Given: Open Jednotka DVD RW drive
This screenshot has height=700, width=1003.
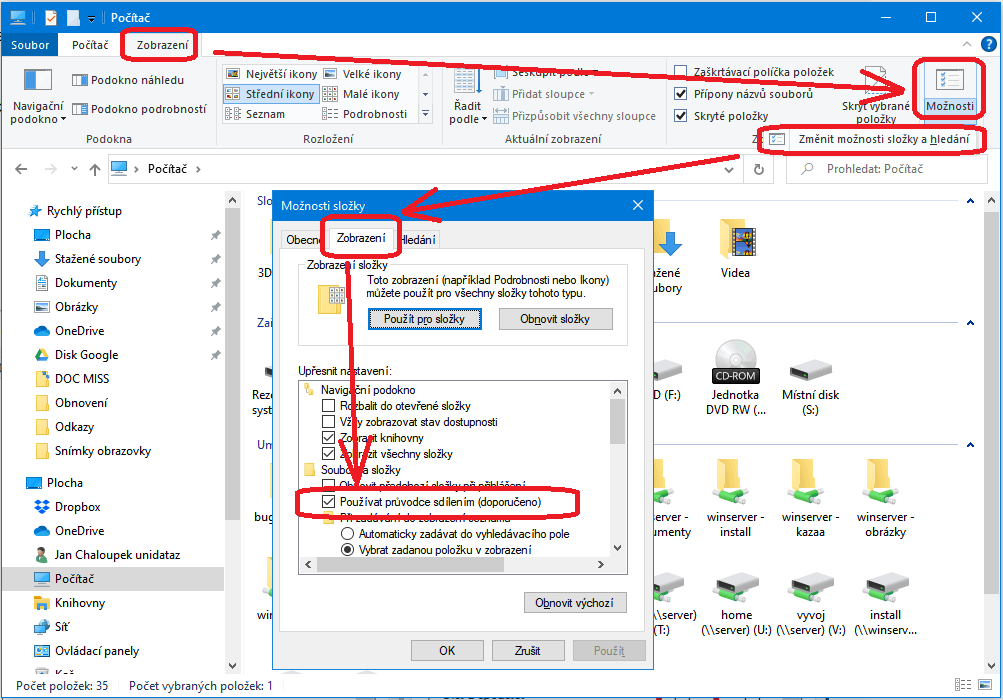Looking at the screenshot, I should click(x=735, y=378).
